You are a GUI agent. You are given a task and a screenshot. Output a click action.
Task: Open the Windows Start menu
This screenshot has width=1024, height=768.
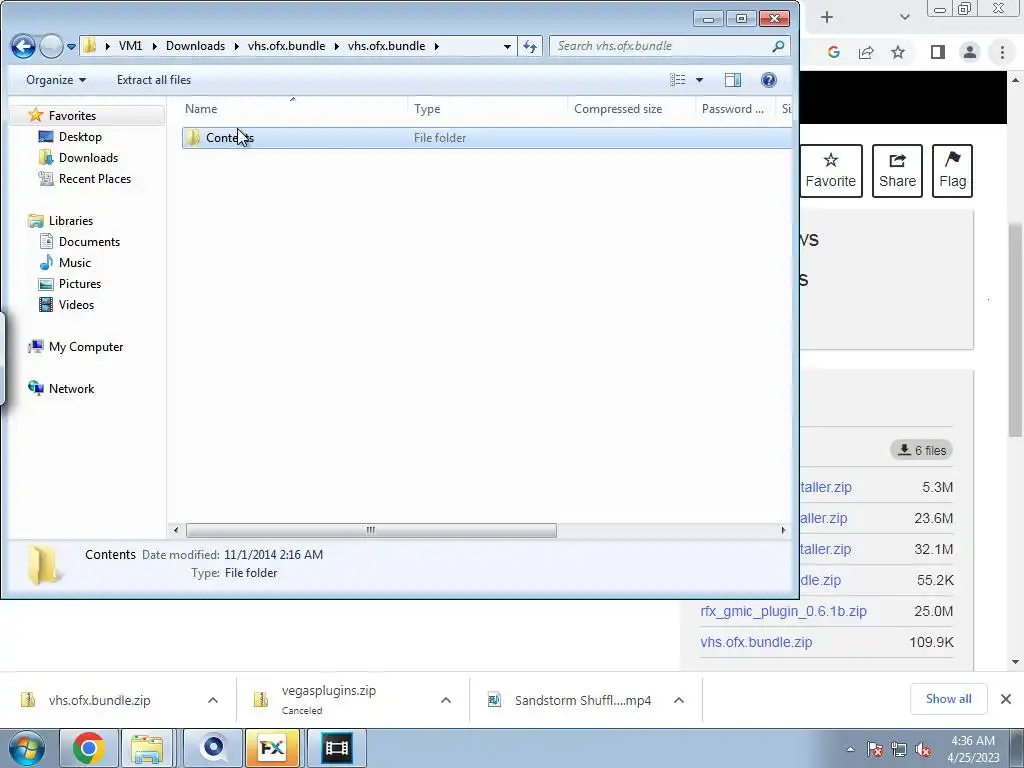[x=27, y=748]
